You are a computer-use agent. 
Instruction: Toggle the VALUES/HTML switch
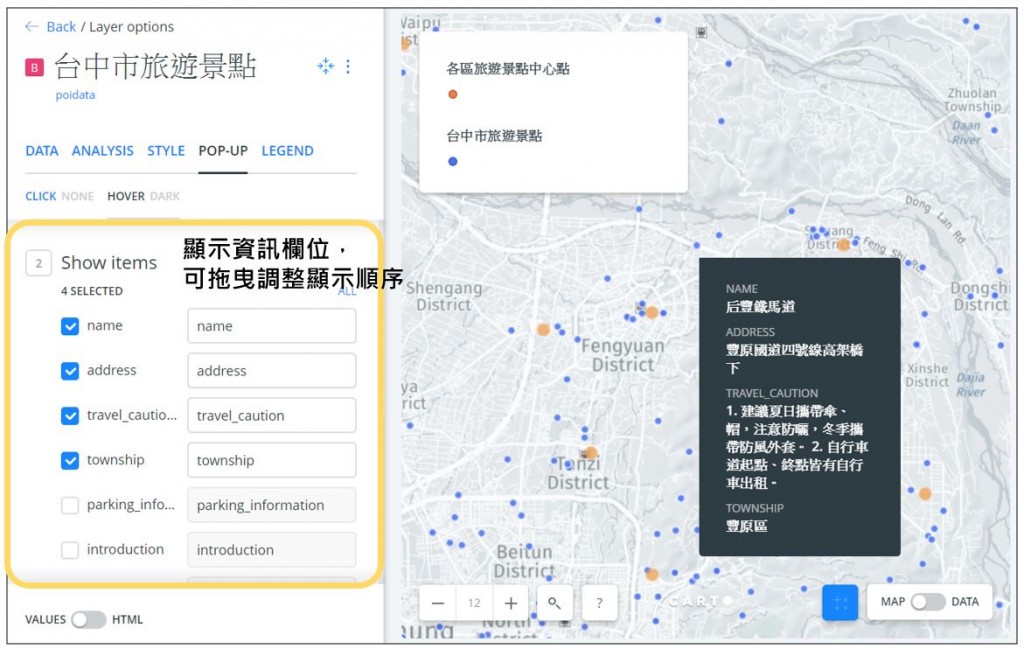pos(89,620)
